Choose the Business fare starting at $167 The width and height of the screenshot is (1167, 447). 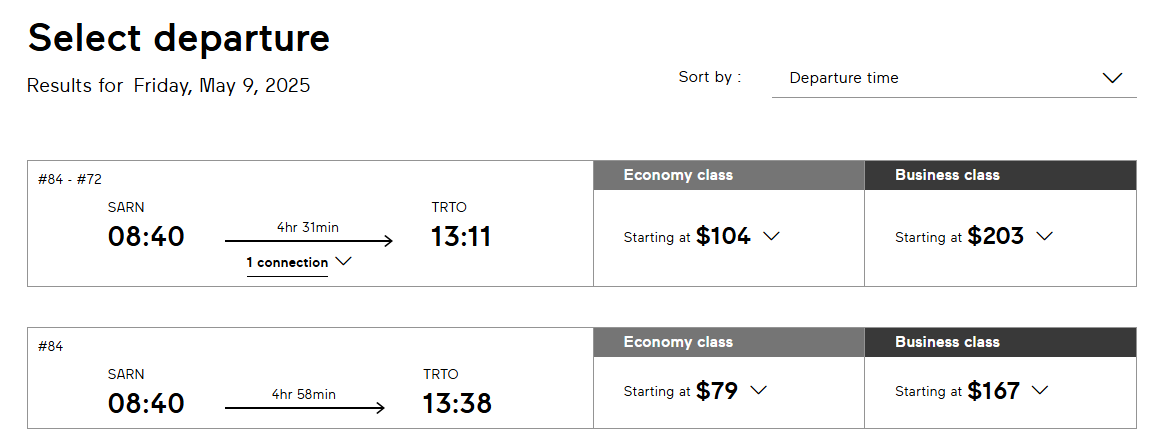(x=993, y=391)
